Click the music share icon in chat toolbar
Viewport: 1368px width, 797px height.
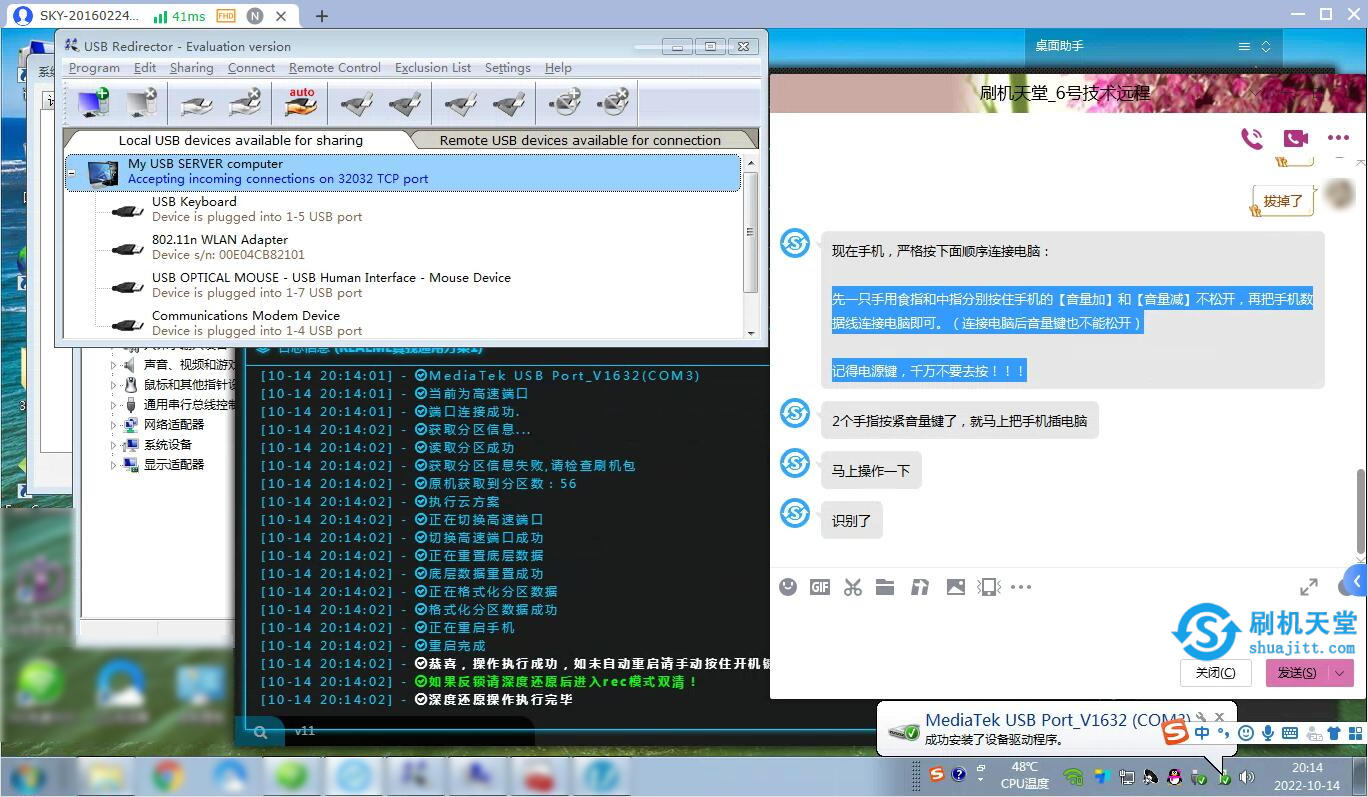pos(920,587)
